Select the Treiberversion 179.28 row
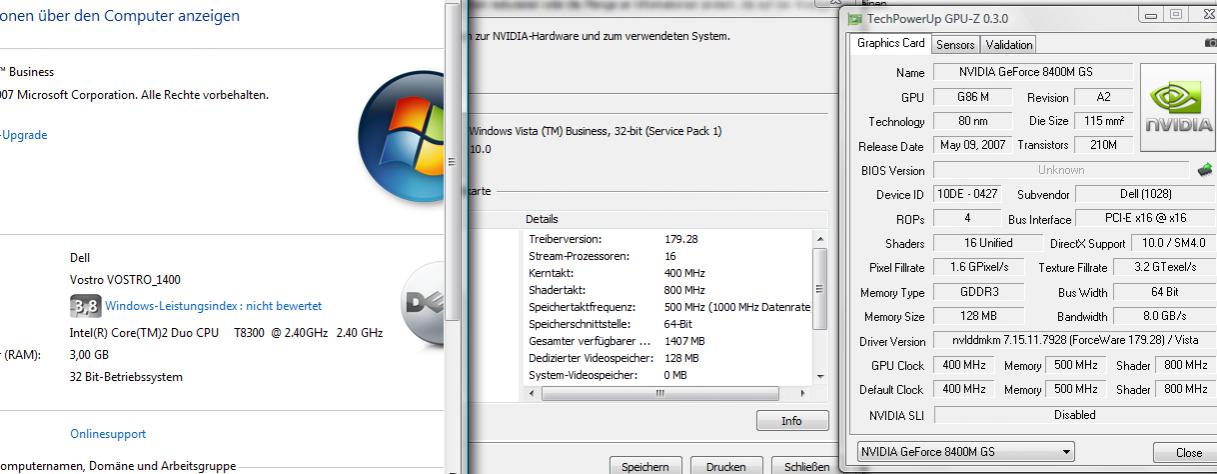1217x474 pixels. click(667, 239)
